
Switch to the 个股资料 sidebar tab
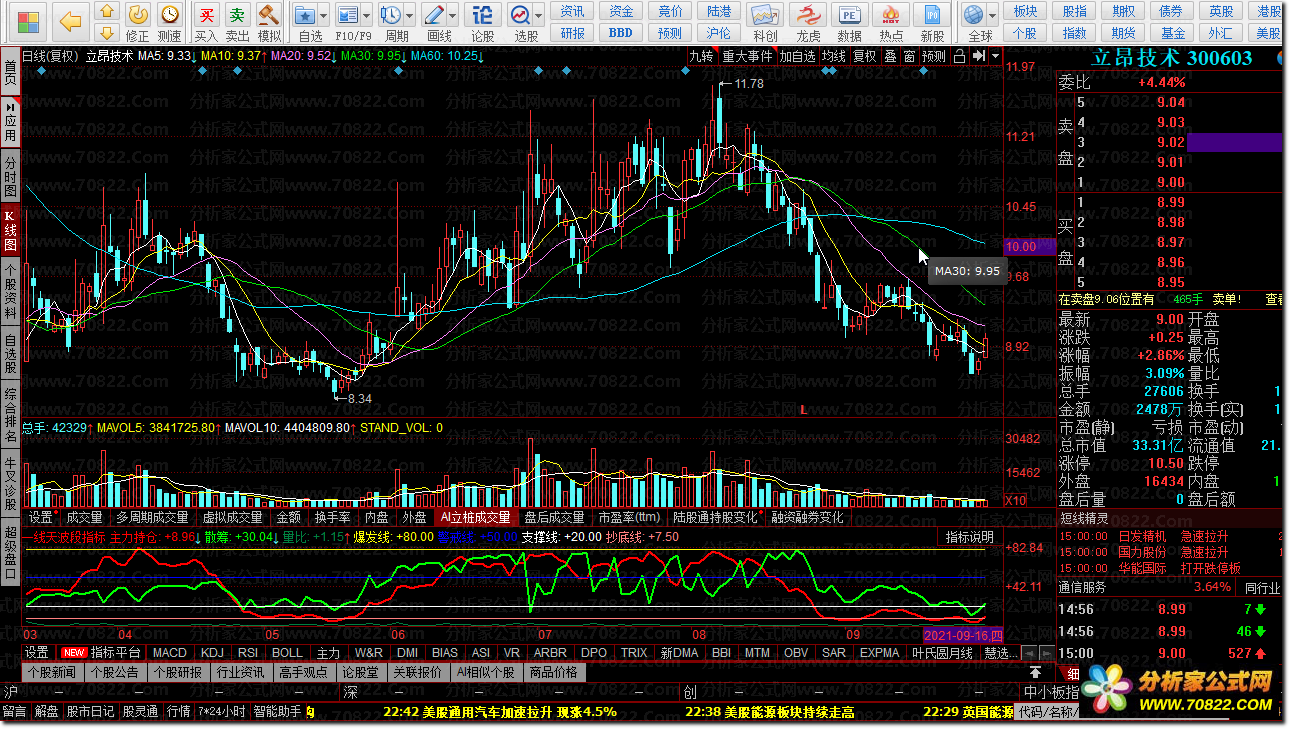coord(10,291)
